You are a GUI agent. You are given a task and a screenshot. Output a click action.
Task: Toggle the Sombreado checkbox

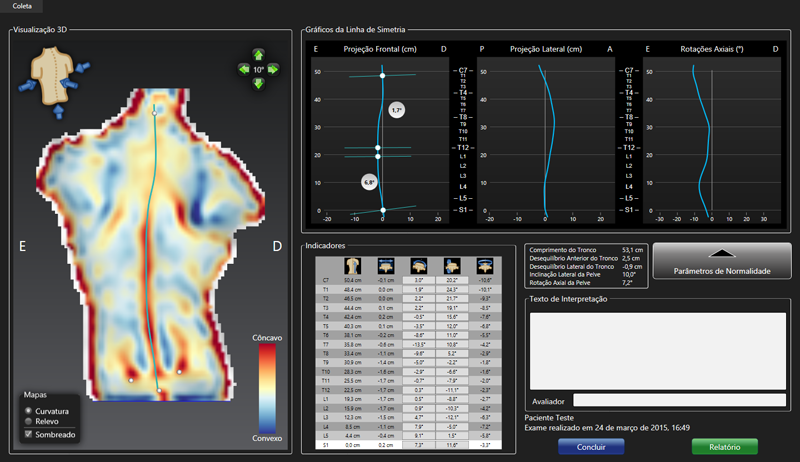(29, 434)
